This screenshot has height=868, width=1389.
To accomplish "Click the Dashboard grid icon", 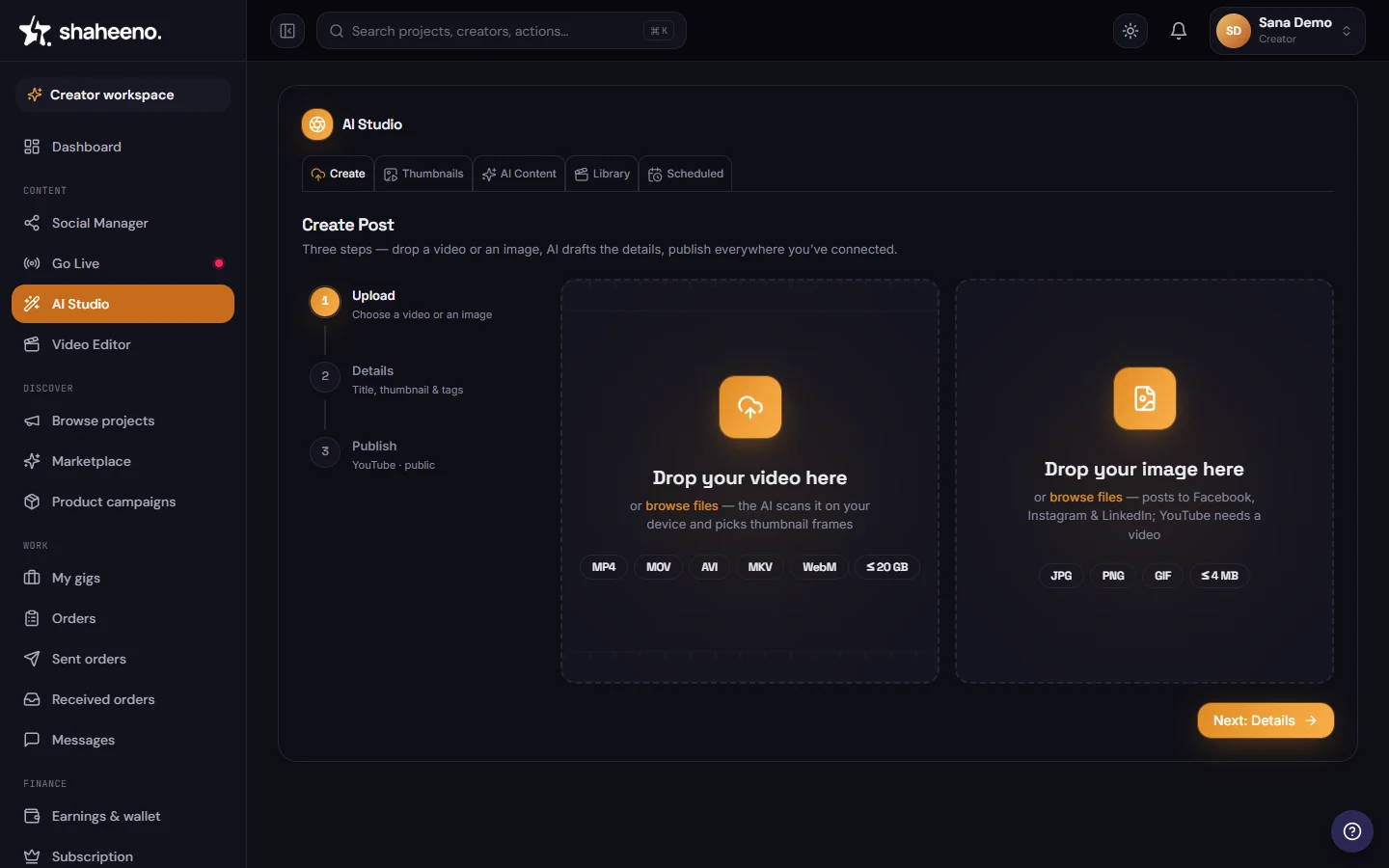I will (32, 147).
